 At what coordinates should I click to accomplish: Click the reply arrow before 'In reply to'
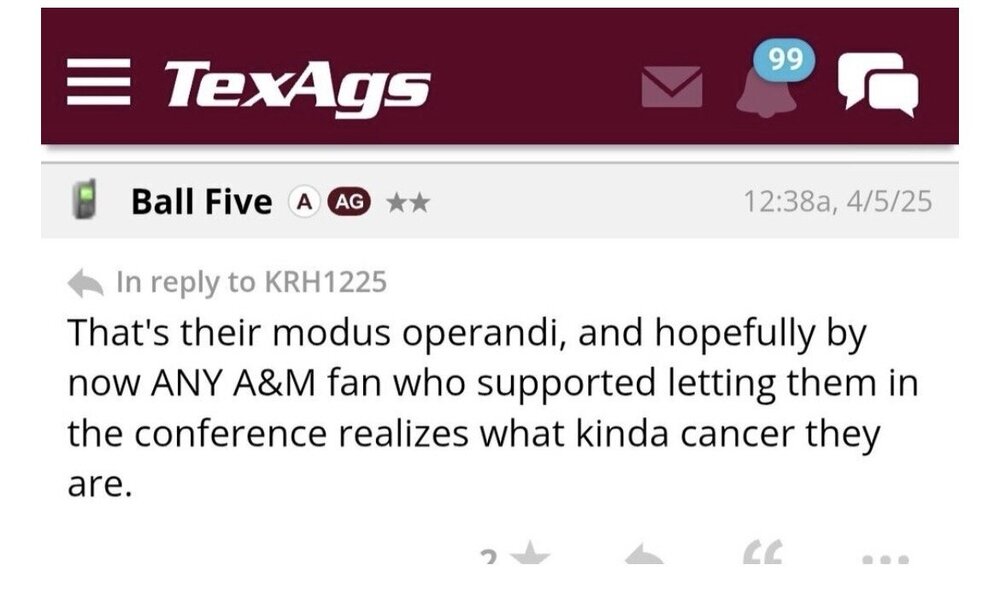[x=86, y=283]
